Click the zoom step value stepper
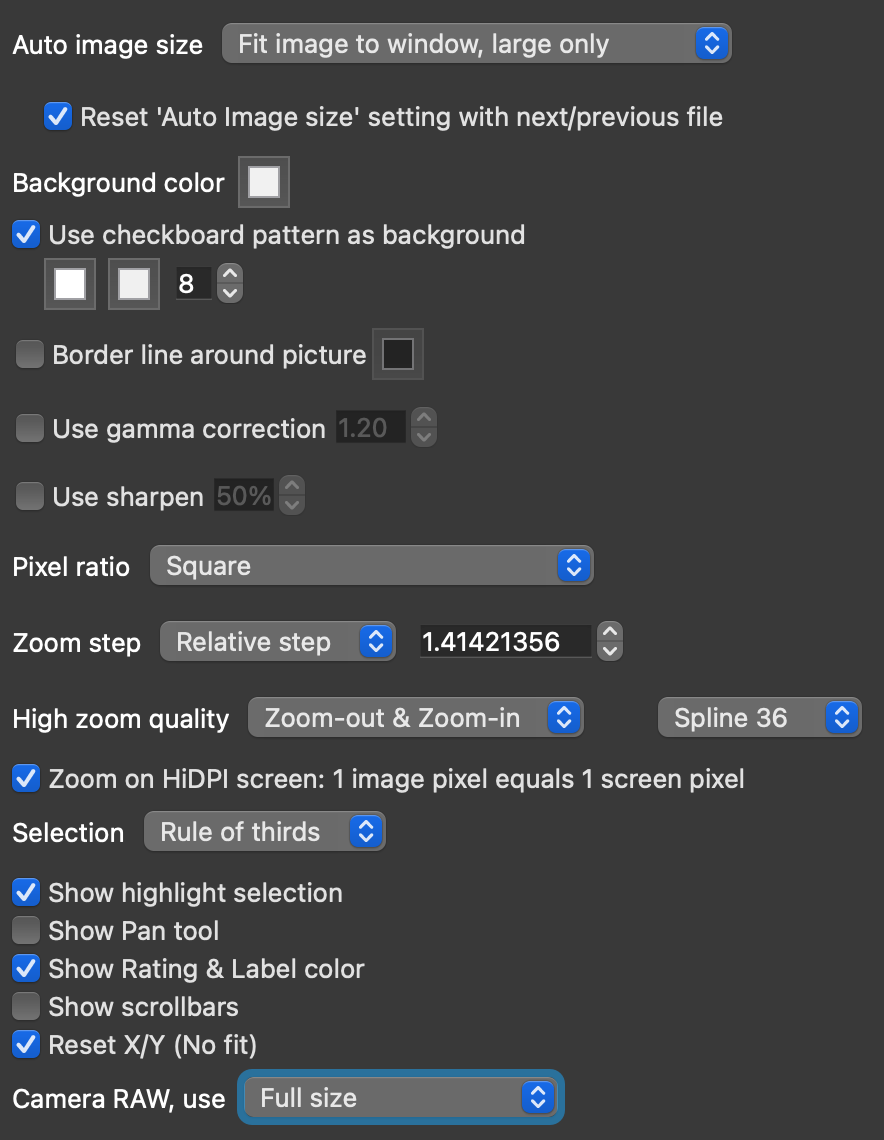Screen dimensions: 884x1140 610,642
